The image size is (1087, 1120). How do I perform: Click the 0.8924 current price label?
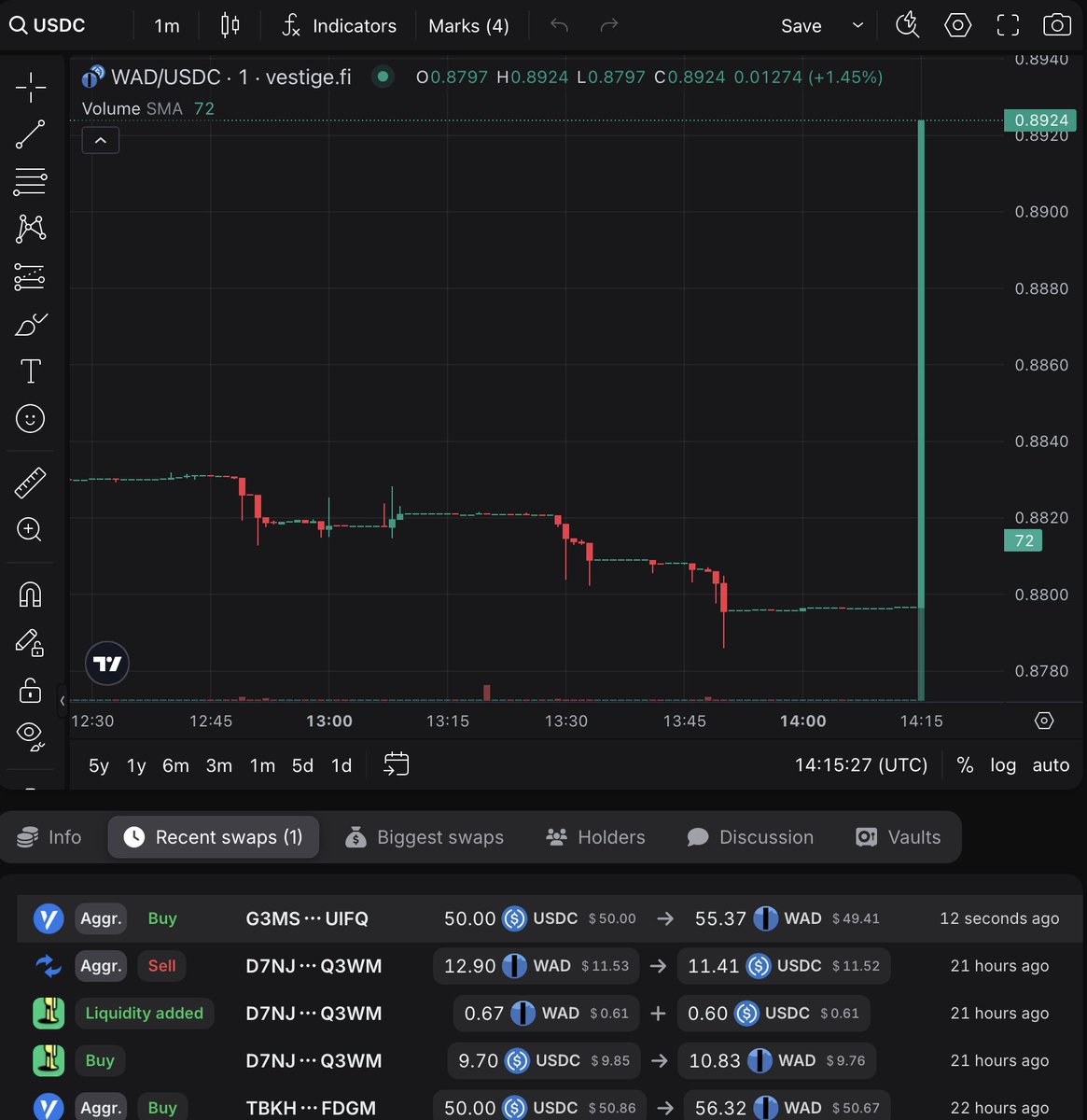(x=1041, y=119)
